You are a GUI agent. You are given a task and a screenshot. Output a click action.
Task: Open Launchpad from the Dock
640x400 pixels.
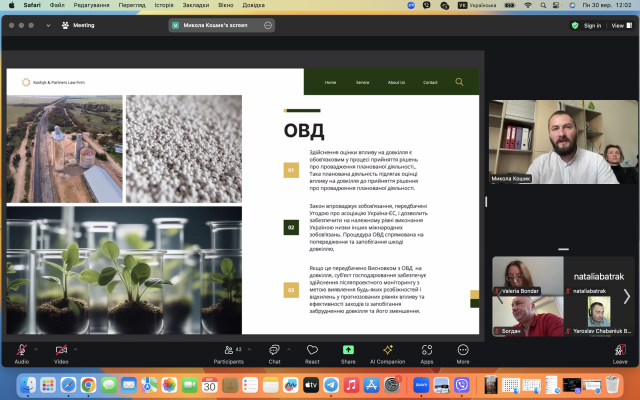[x=48, y=384]
